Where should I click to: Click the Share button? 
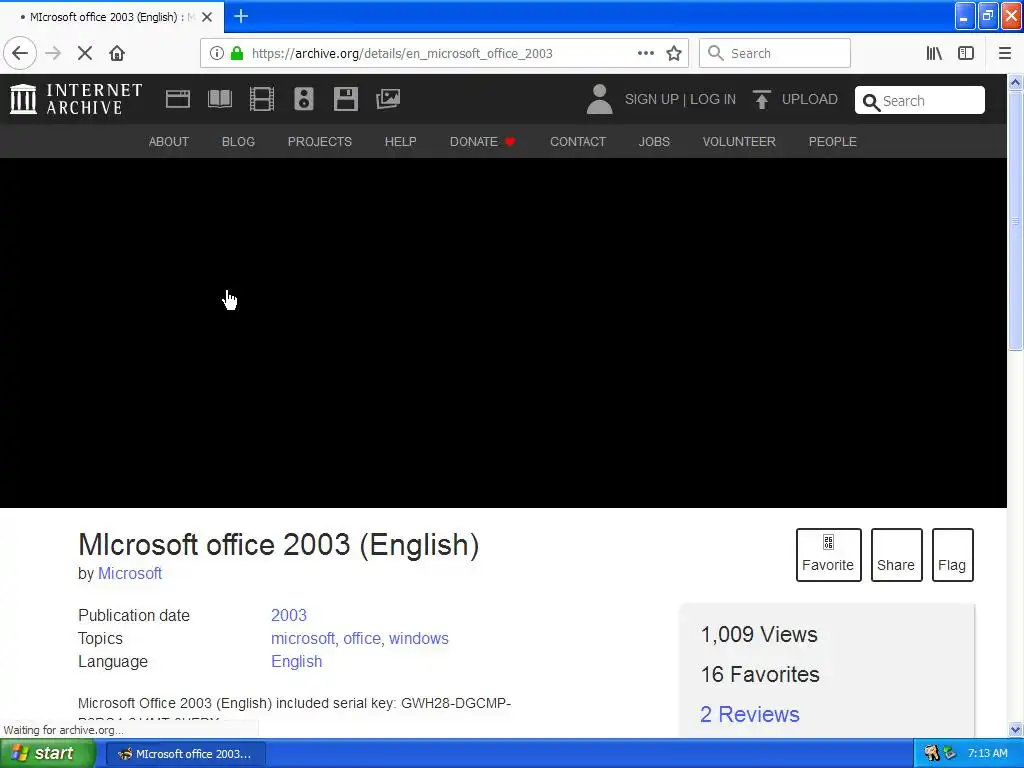point(896,554)
